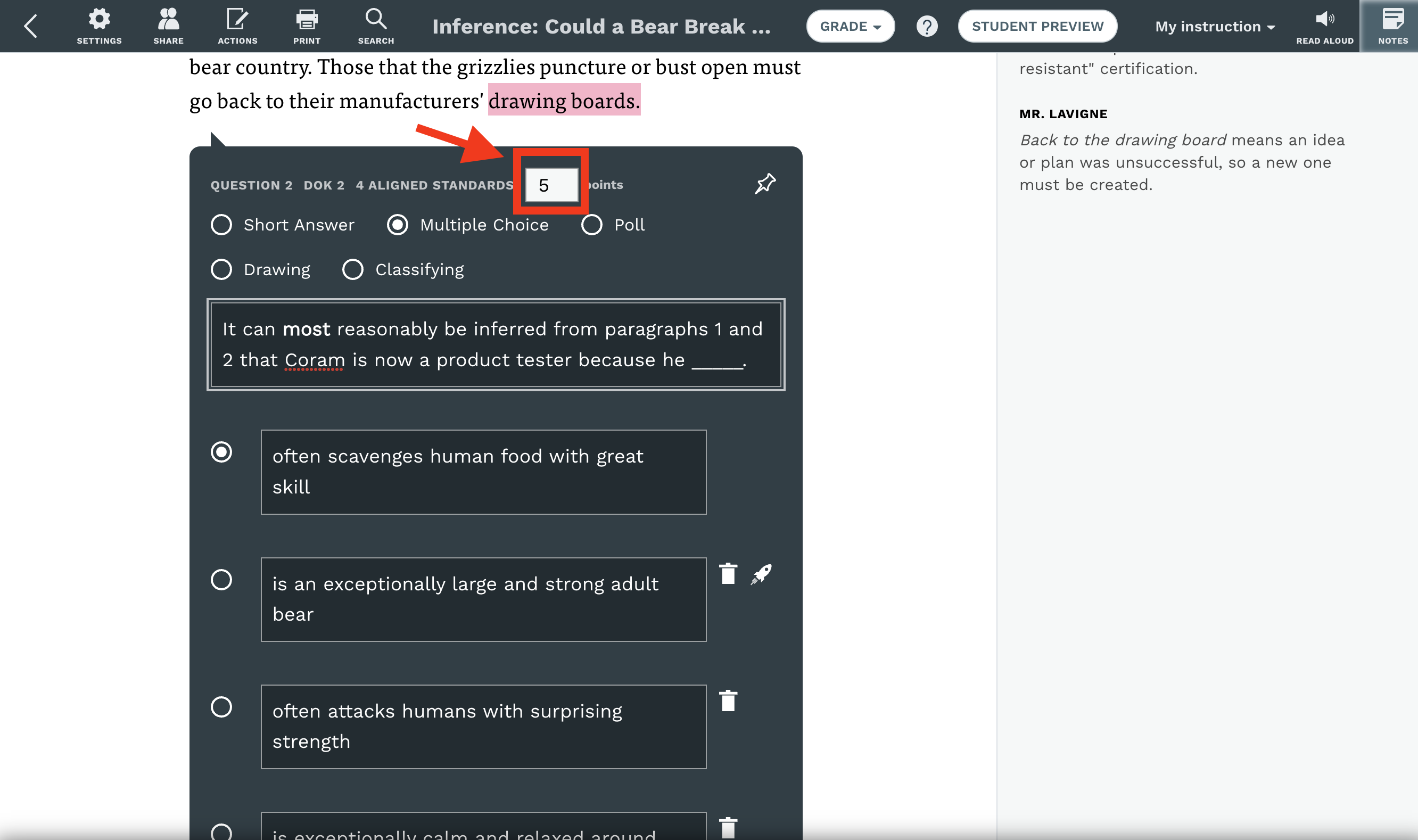The width and height of the screenshot is (1418, 840).
Task: Delete the 'often attacks humans' answer
Action: [728, 701]
